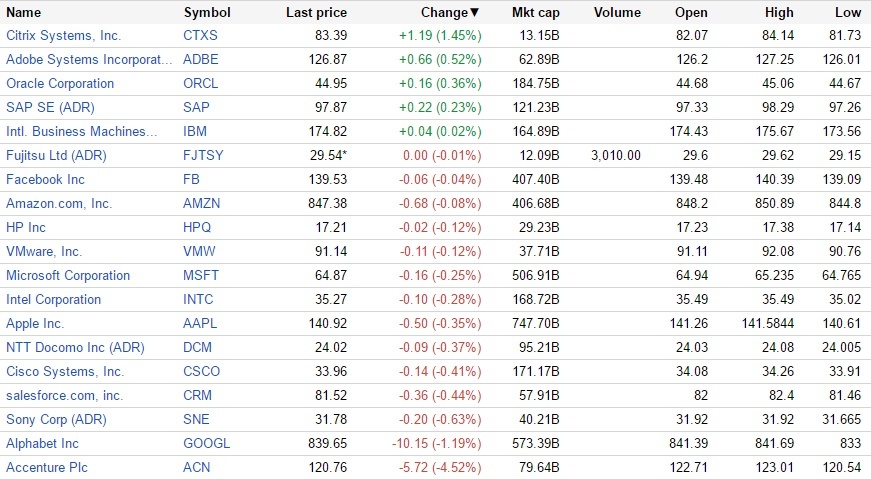The height and width of the screenshot is (479, 871).
Task: Sort by the Change column arrow
Action: point(474,13)
